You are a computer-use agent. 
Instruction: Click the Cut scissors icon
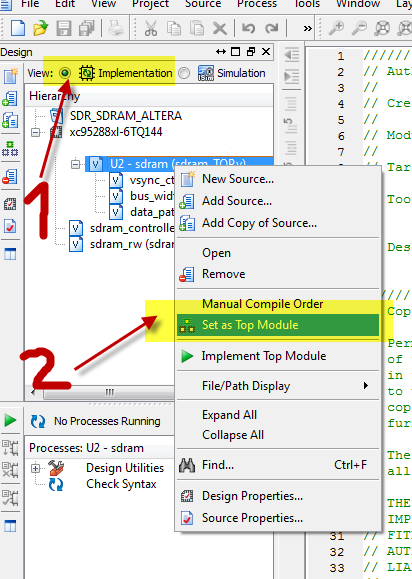click(151, 28)
